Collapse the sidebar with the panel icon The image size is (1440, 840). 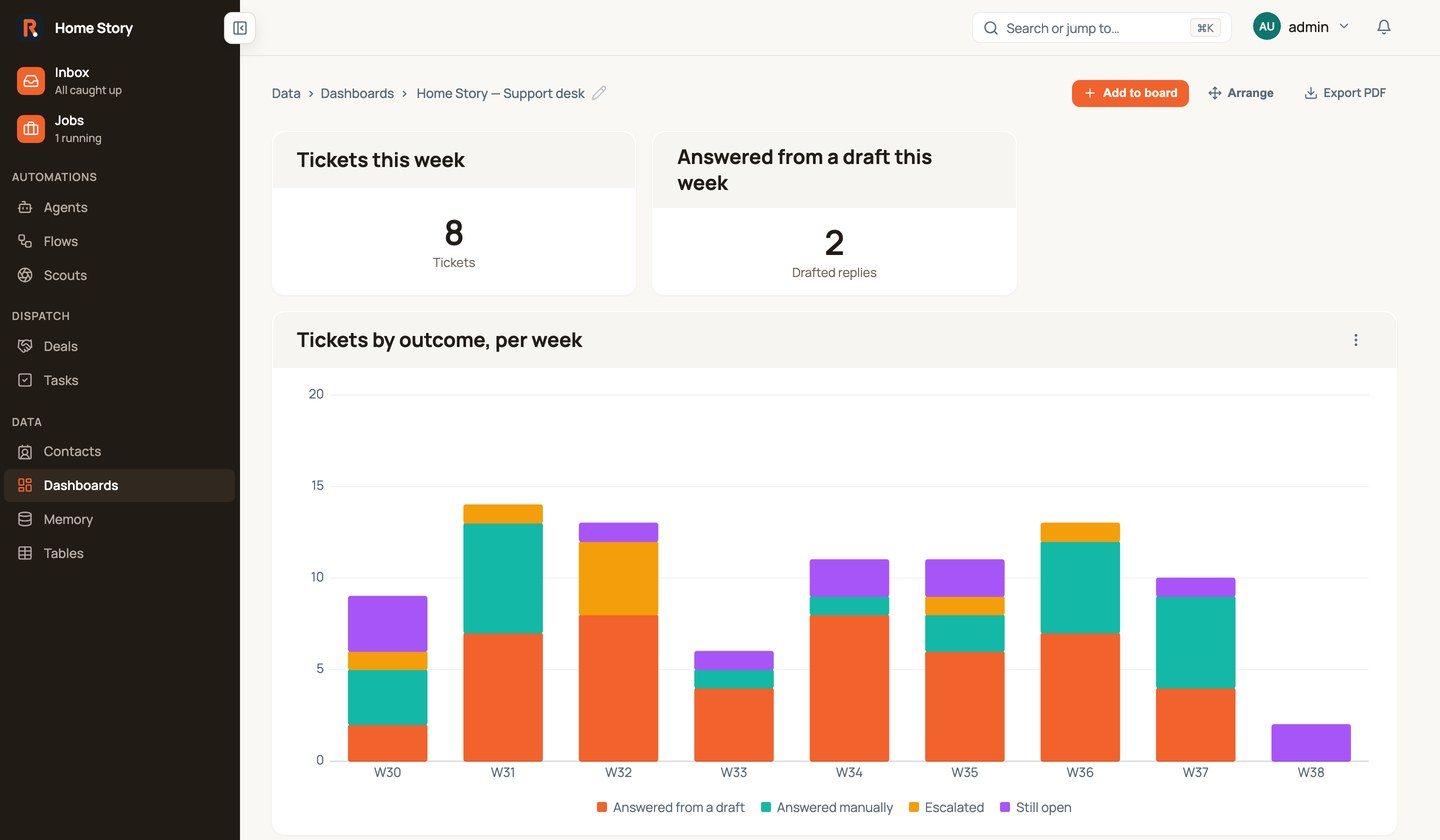[240, 28]
